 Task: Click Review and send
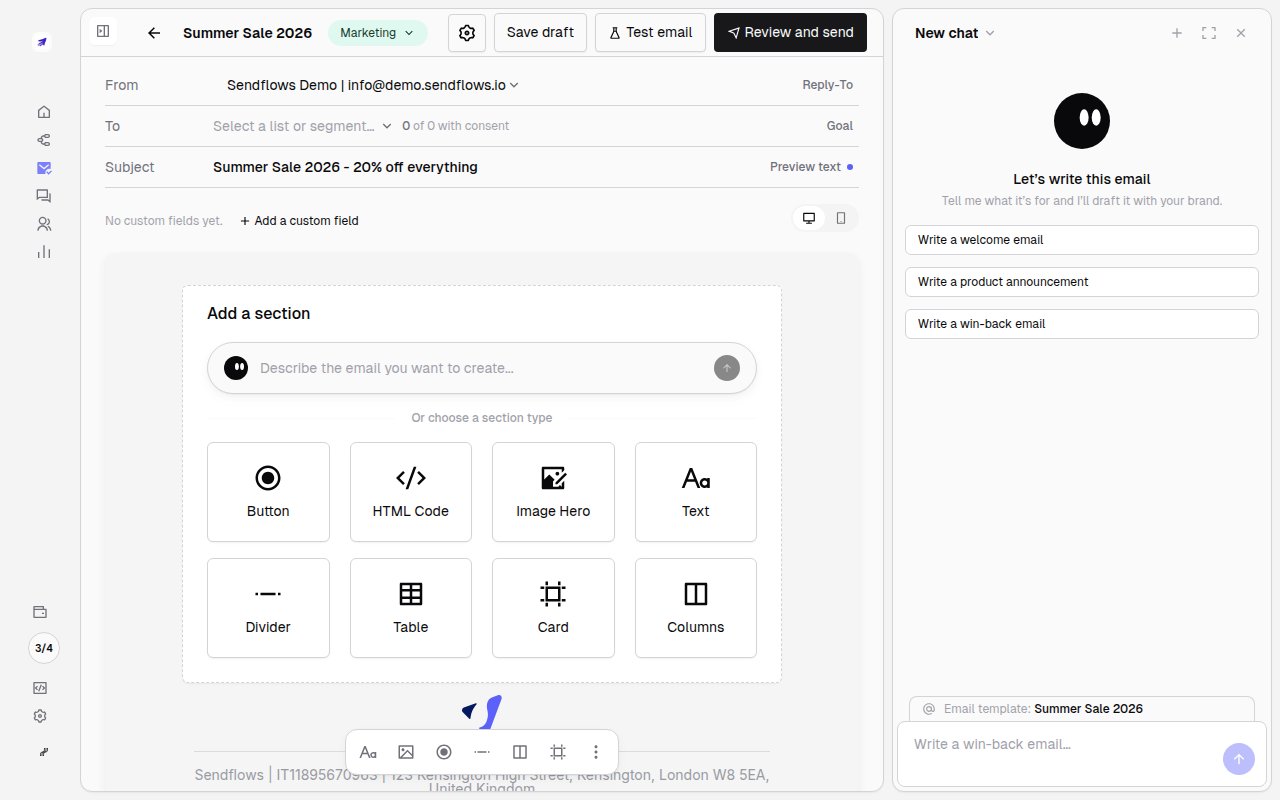790,32
